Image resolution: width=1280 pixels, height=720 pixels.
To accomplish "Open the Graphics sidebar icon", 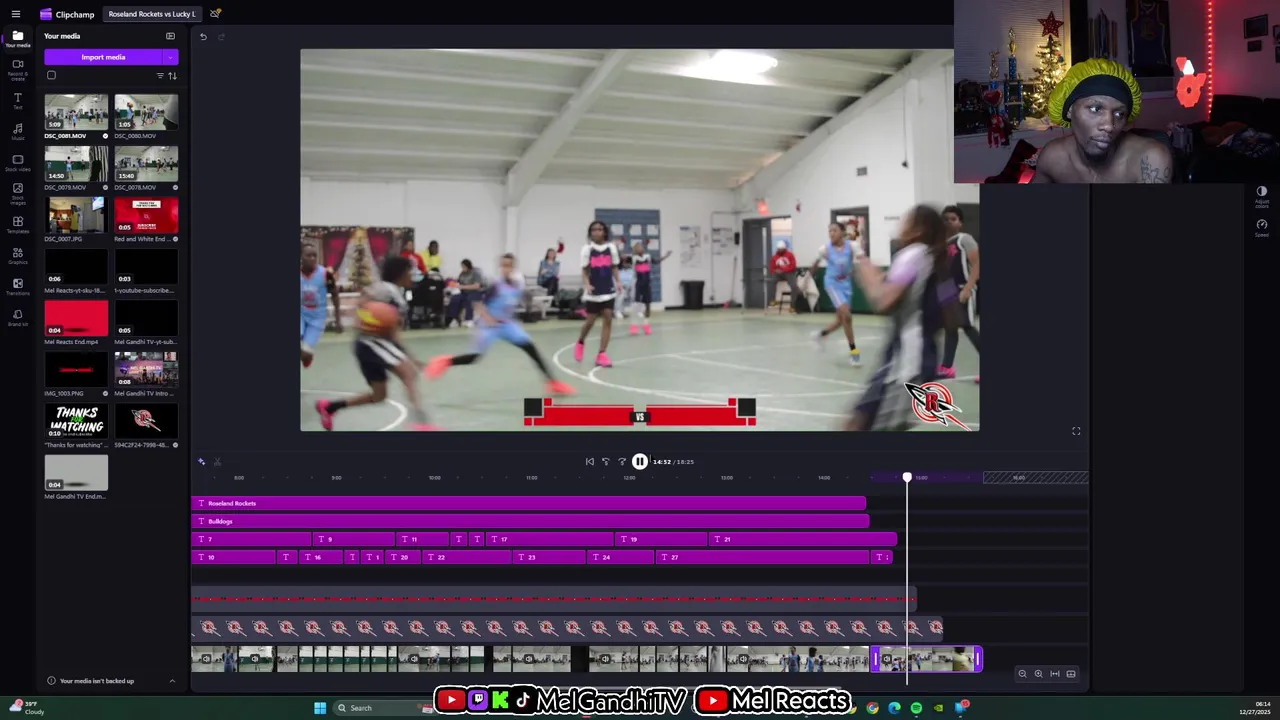I will click(x=17, y=256).
